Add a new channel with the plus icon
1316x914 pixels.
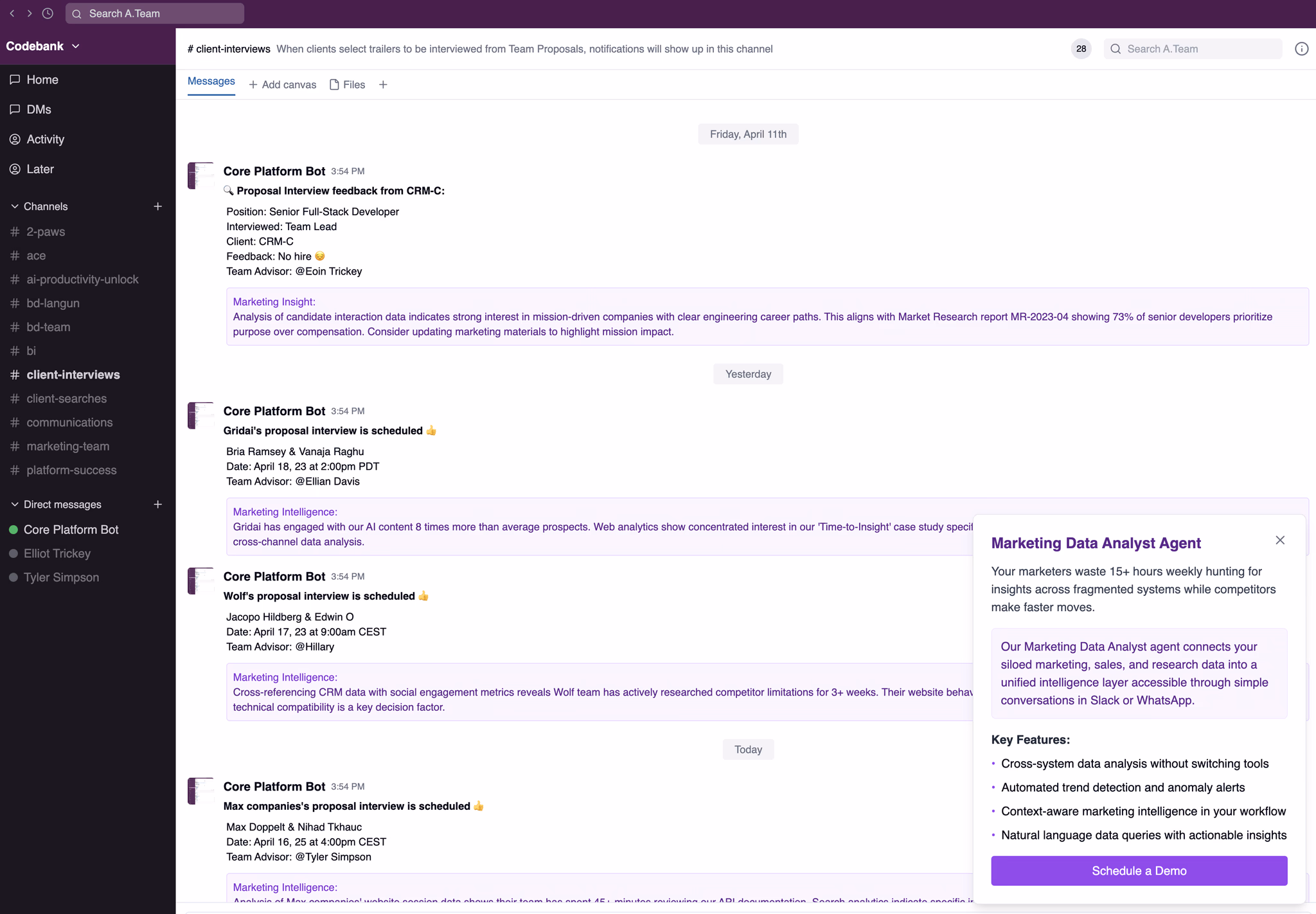click(158, 206)
